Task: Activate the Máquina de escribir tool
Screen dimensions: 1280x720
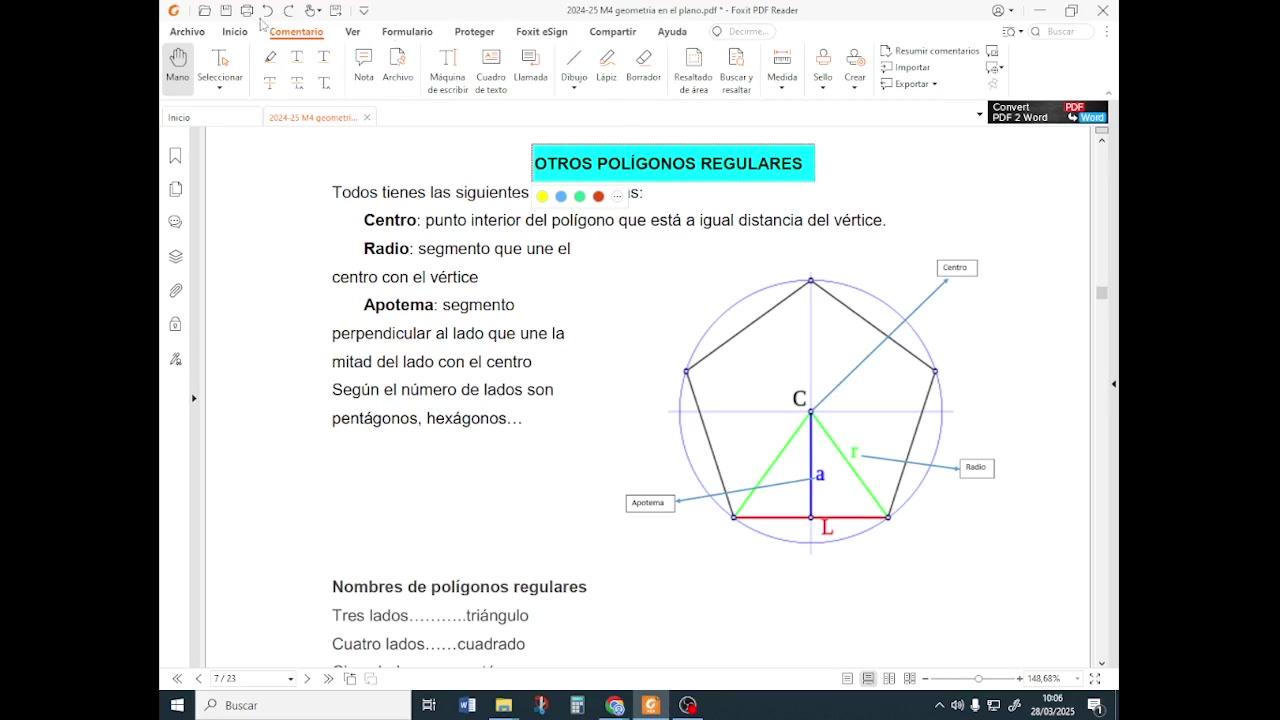Action: [448, 70]
